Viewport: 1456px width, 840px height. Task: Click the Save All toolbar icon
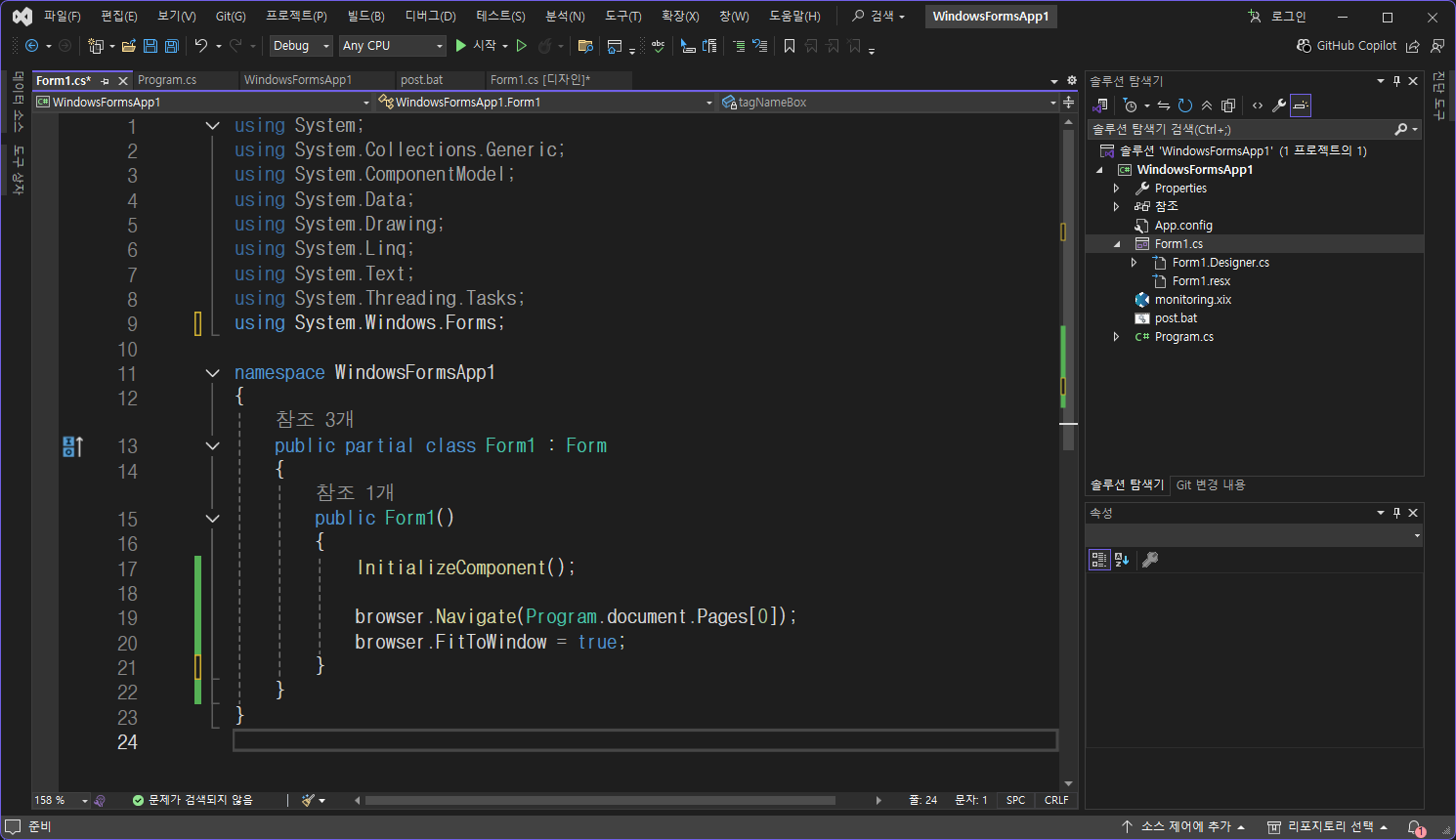(x=172, y=46)
